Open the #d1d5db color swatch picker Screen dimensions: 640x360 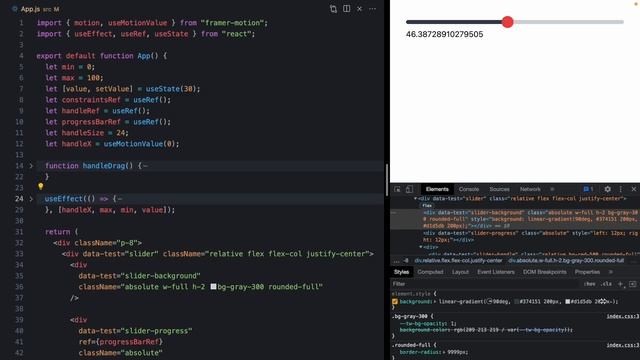567,302
